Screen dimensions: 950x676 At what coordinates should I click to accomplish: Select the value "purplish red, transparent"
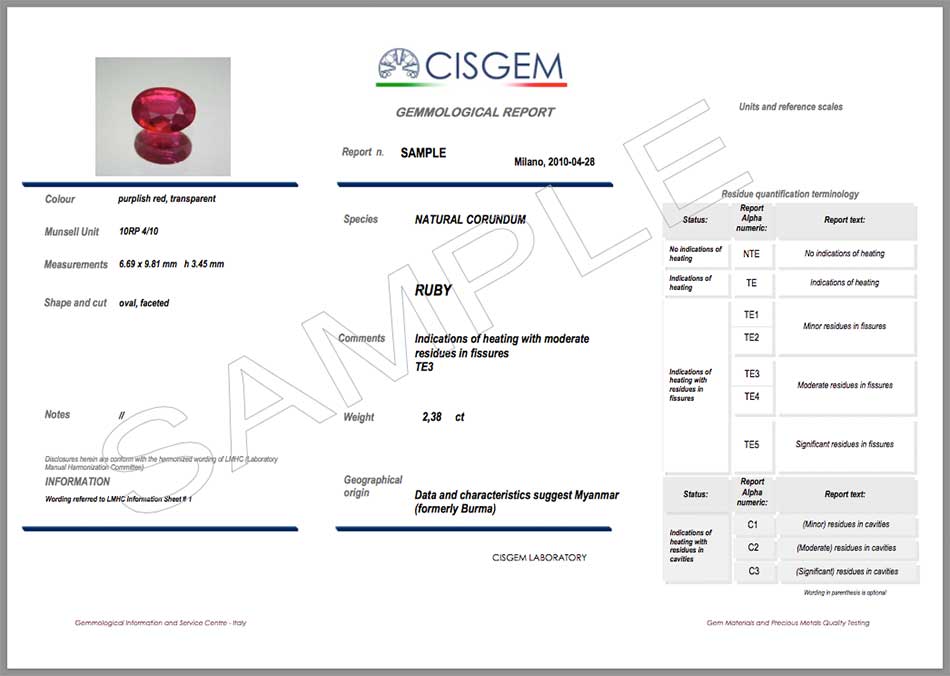[167, 199]
